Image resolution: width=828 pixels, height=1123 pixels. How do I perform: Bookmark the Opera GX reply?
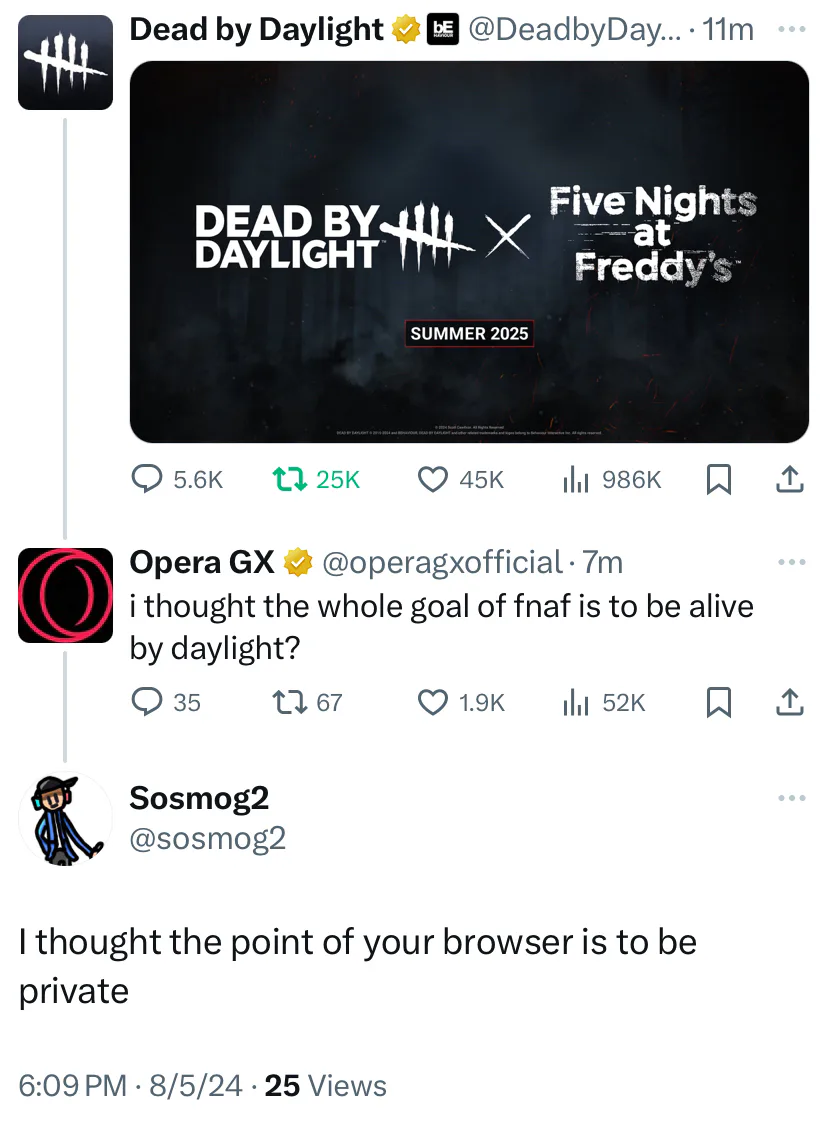[717, 703]
